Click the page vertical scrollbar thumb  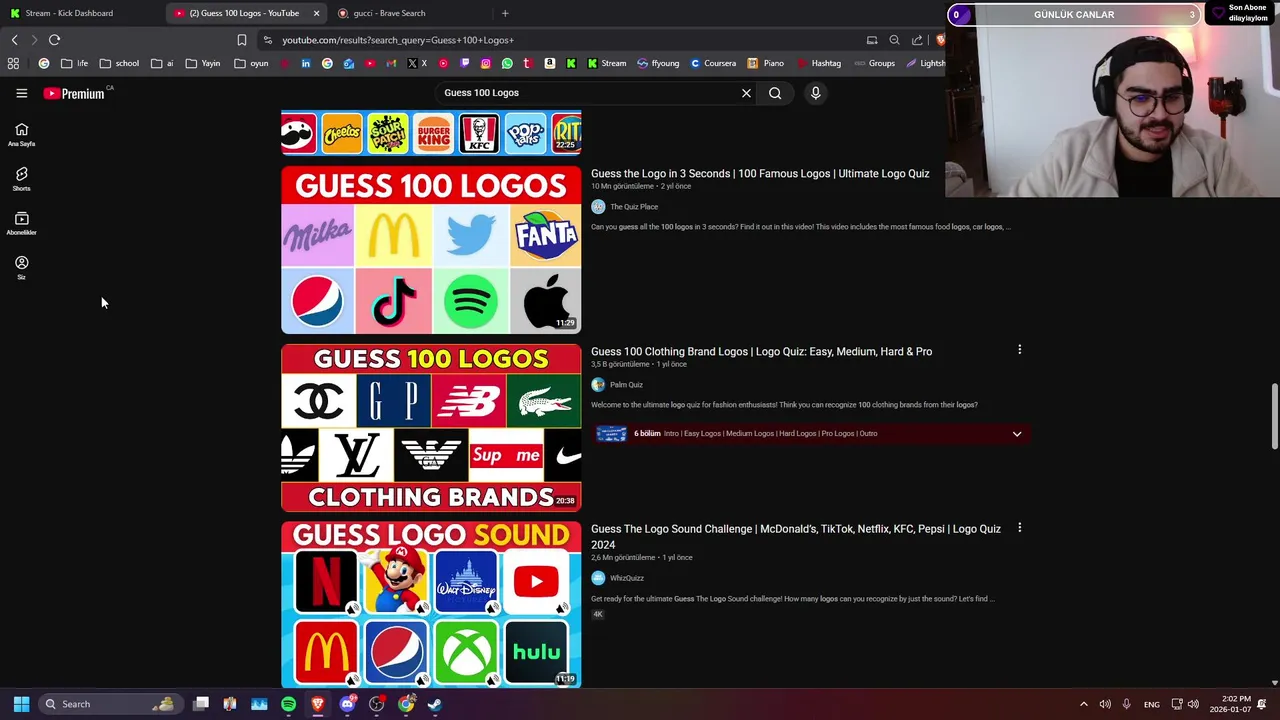tap(1274, 416)
